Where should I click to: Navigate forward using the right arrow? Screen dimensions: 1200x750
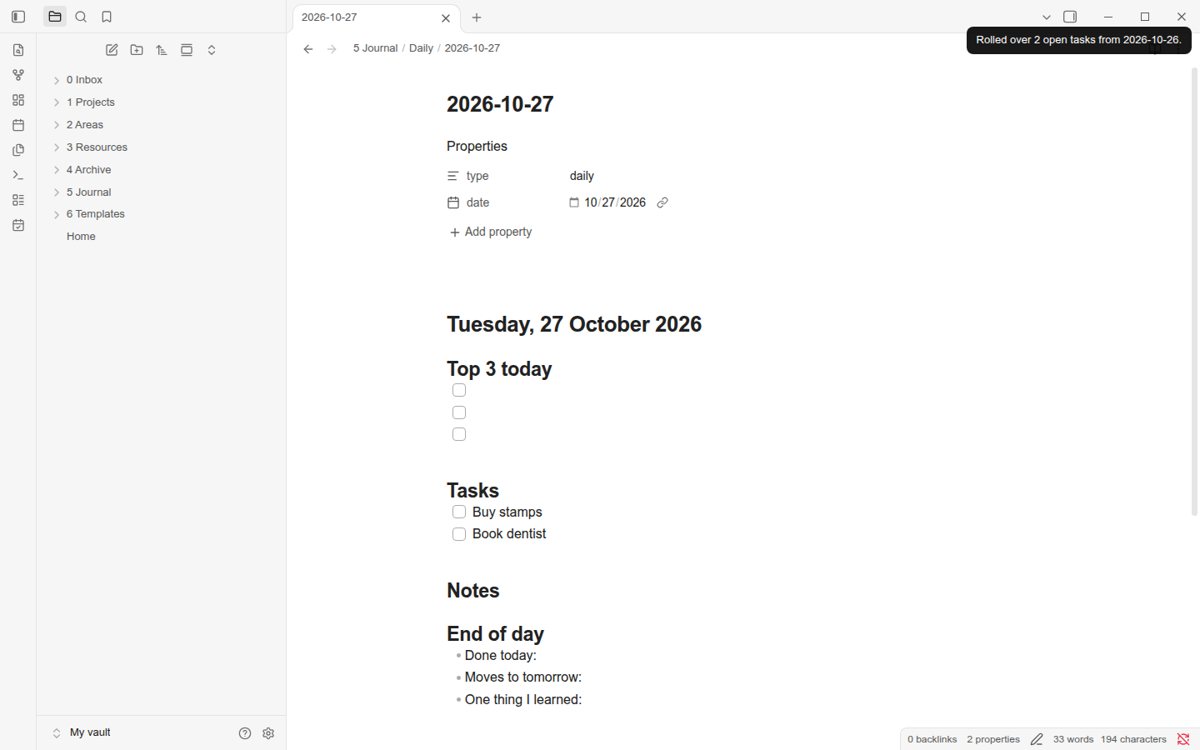pos(332,48)
